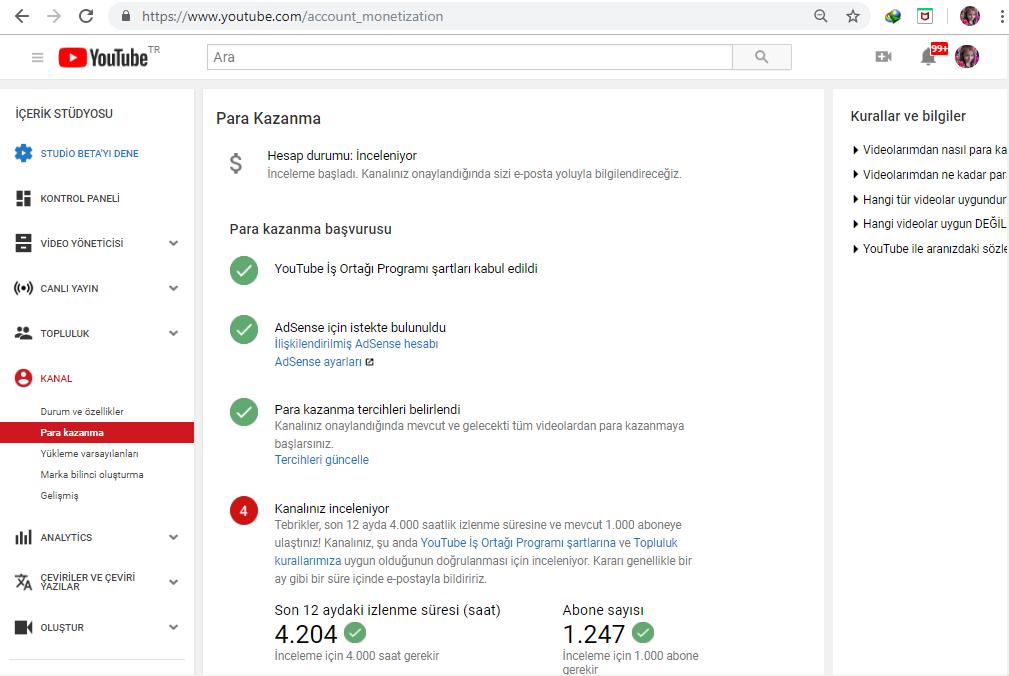The height and width of the screenshot is (676, 1009).
Task: Expand Topluluk chevron
Action: 173,333
